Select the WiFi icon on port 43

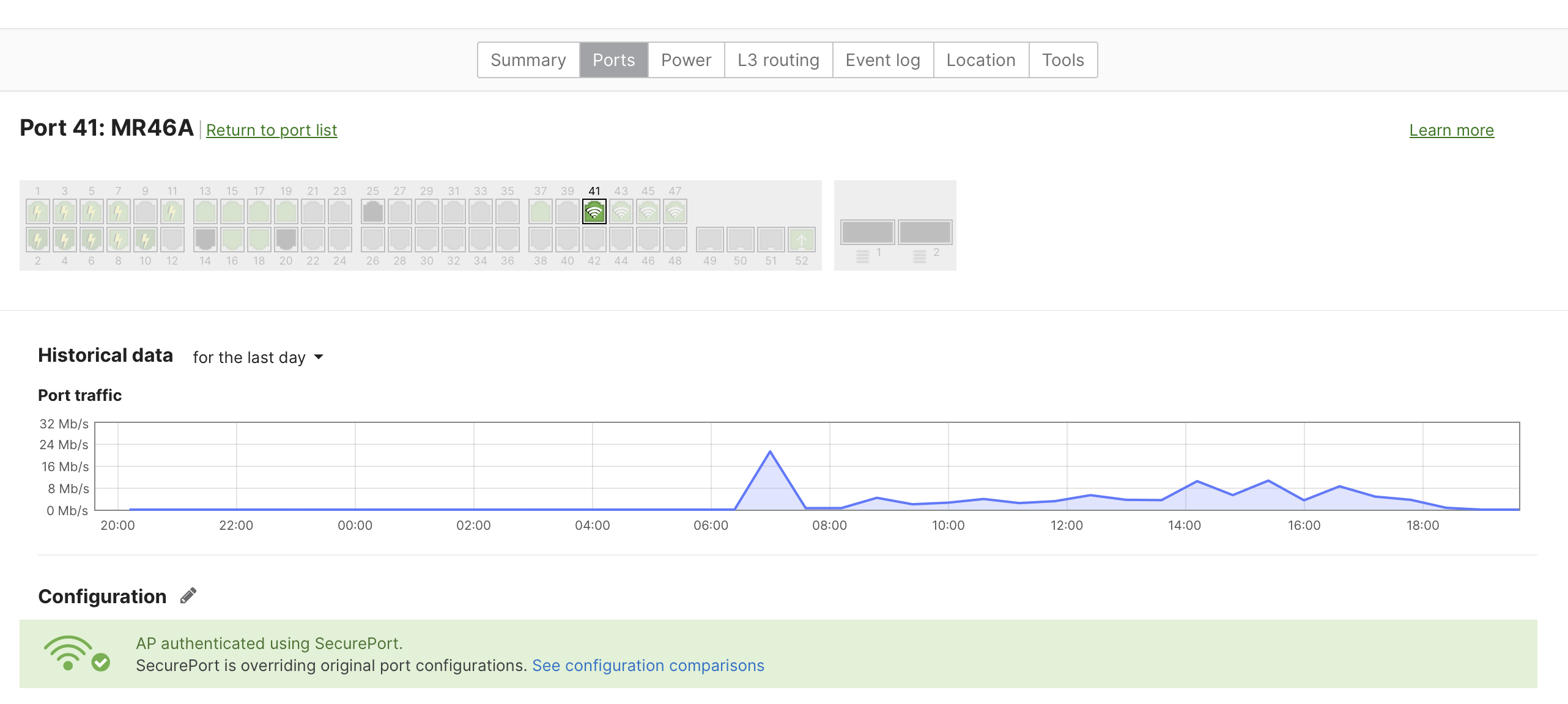point(621,211)
